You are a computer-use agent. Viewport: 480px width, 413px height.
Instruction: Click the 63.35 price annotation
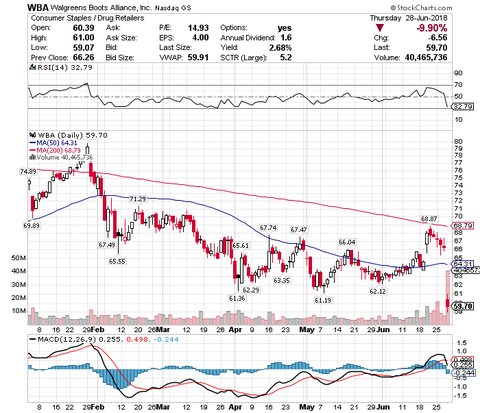click(x=282, y=281)
